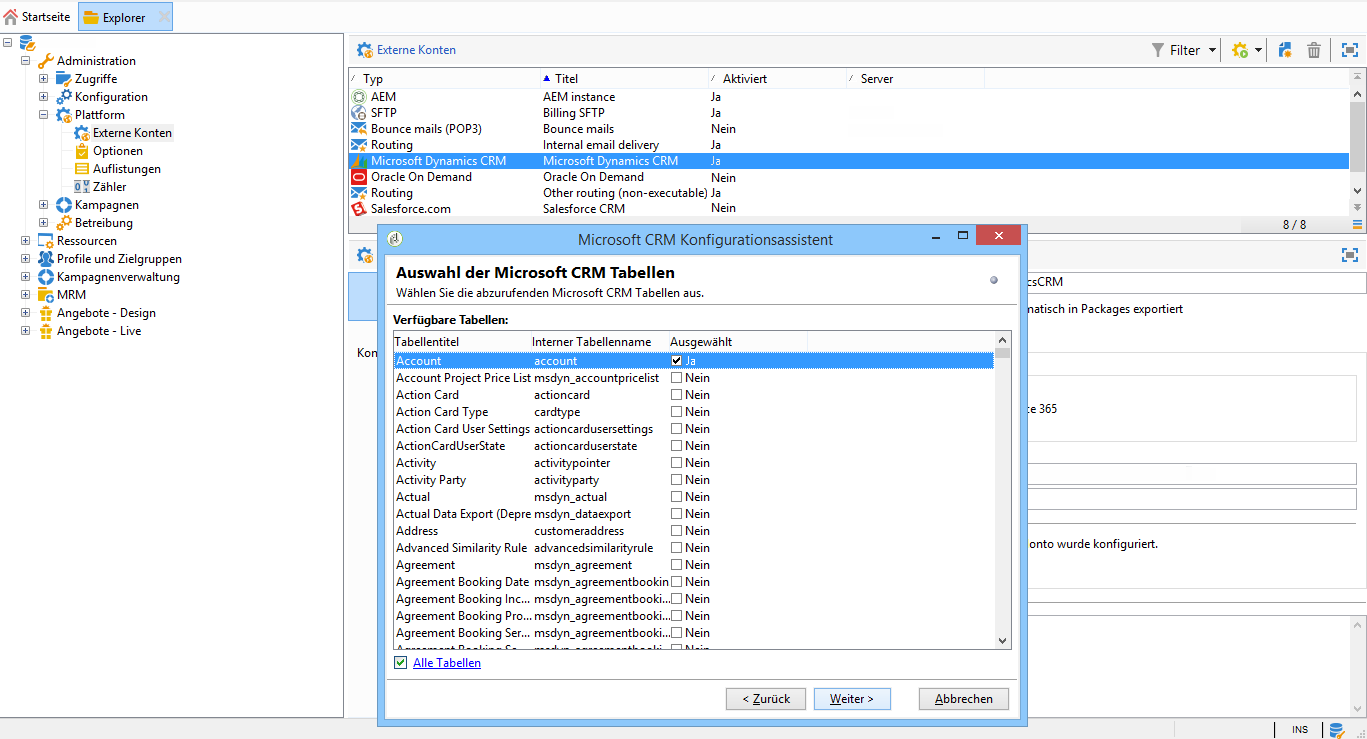This screenshot has width=1367, height=739.
Task: Click the Angebote - Design icon
Action: [45, 313]
